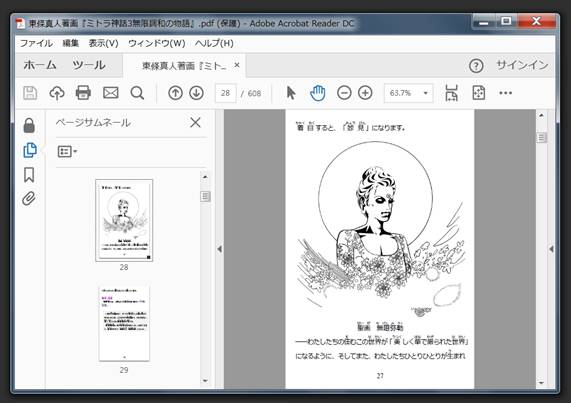Switch to the ホーム tab
Screen dimensions: 571x403
[40, 65]
